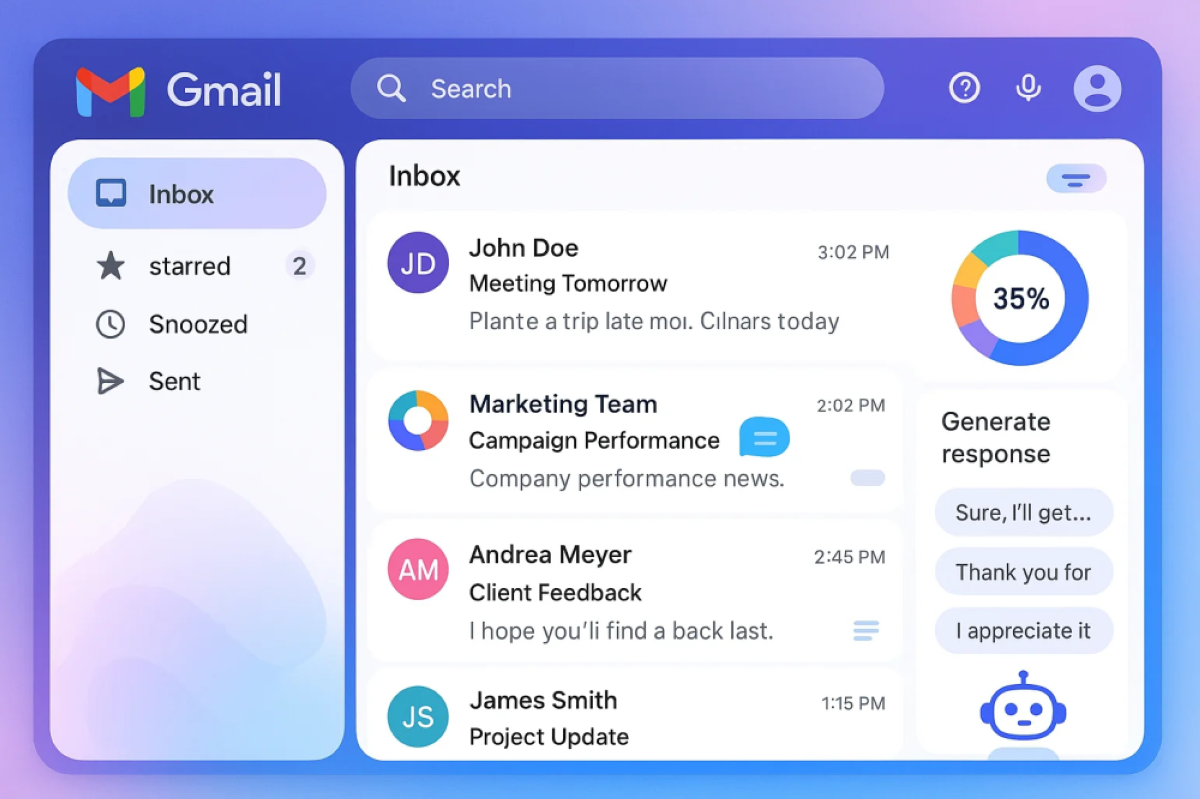1200x799 pixels.
Task: Click the chat bubble on Campaign Performance
Action: click(x=764, y=437)
